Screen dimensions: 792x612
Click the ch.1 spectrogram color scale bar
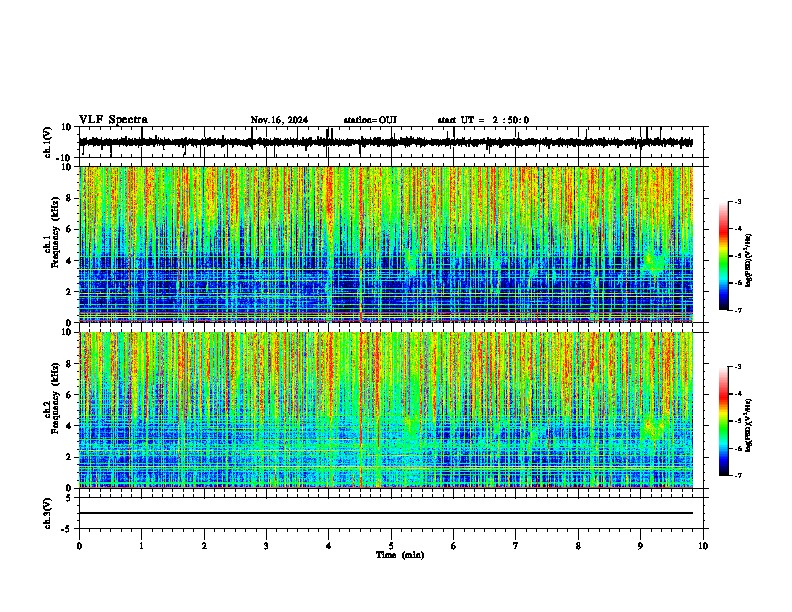[x=724, y=256]
